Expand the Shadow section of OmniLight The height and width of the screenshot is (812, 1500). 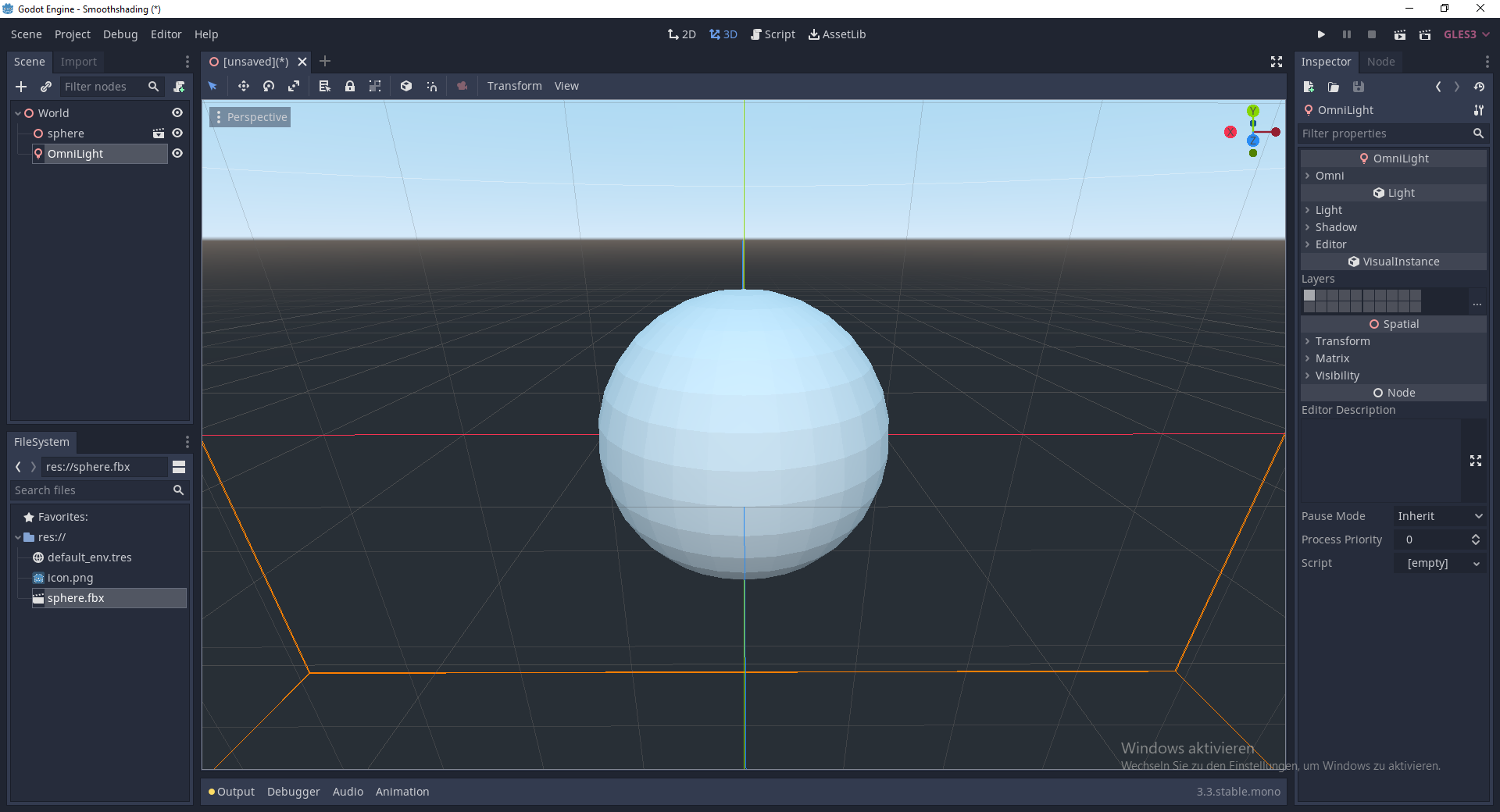[1337, 227]
